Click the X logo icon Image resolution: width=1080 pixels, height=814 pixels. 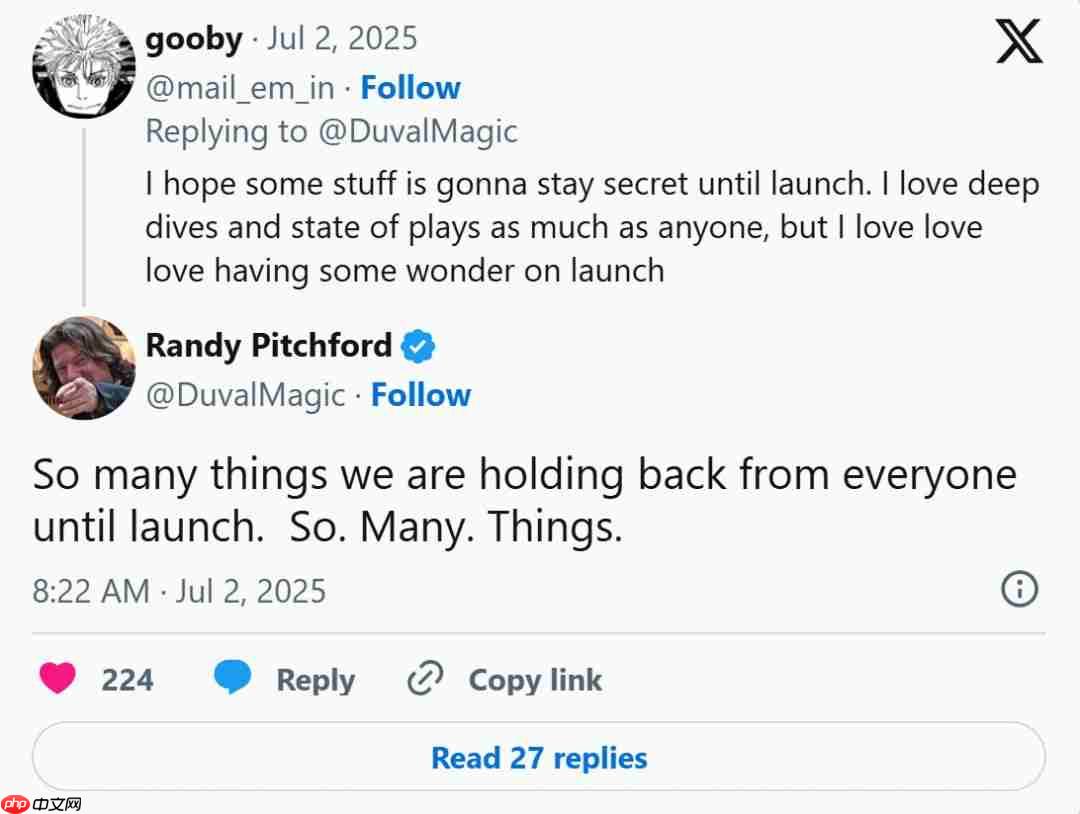point(1019,41)
